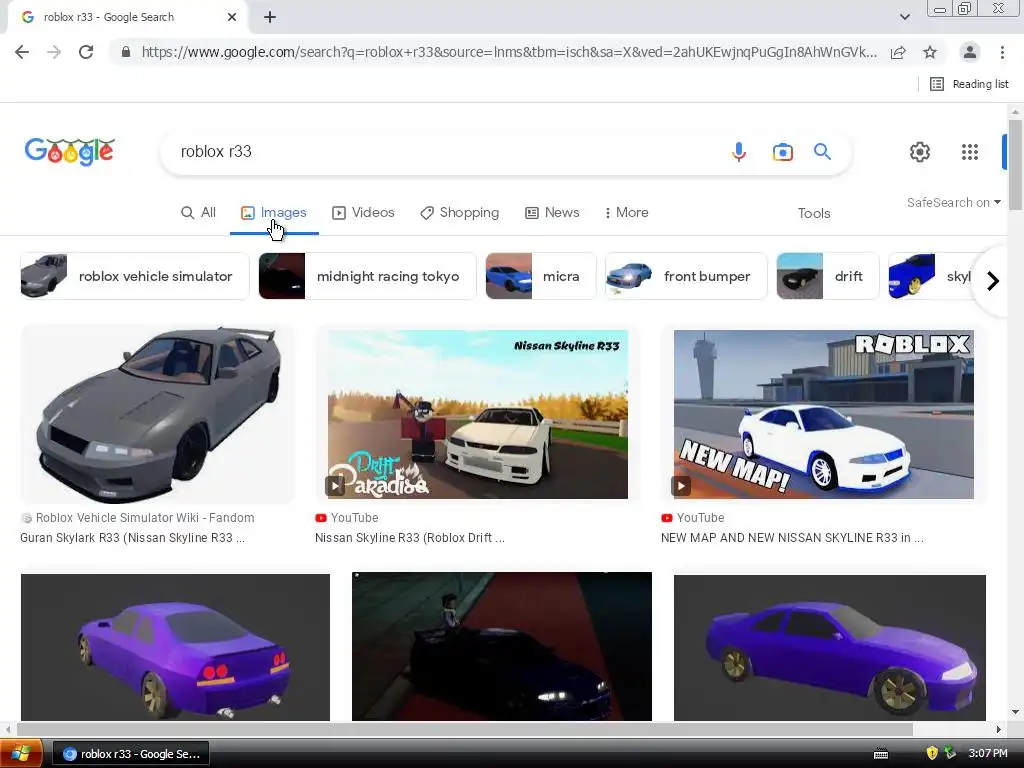Go back with the browser back arrow

point(22,52)
